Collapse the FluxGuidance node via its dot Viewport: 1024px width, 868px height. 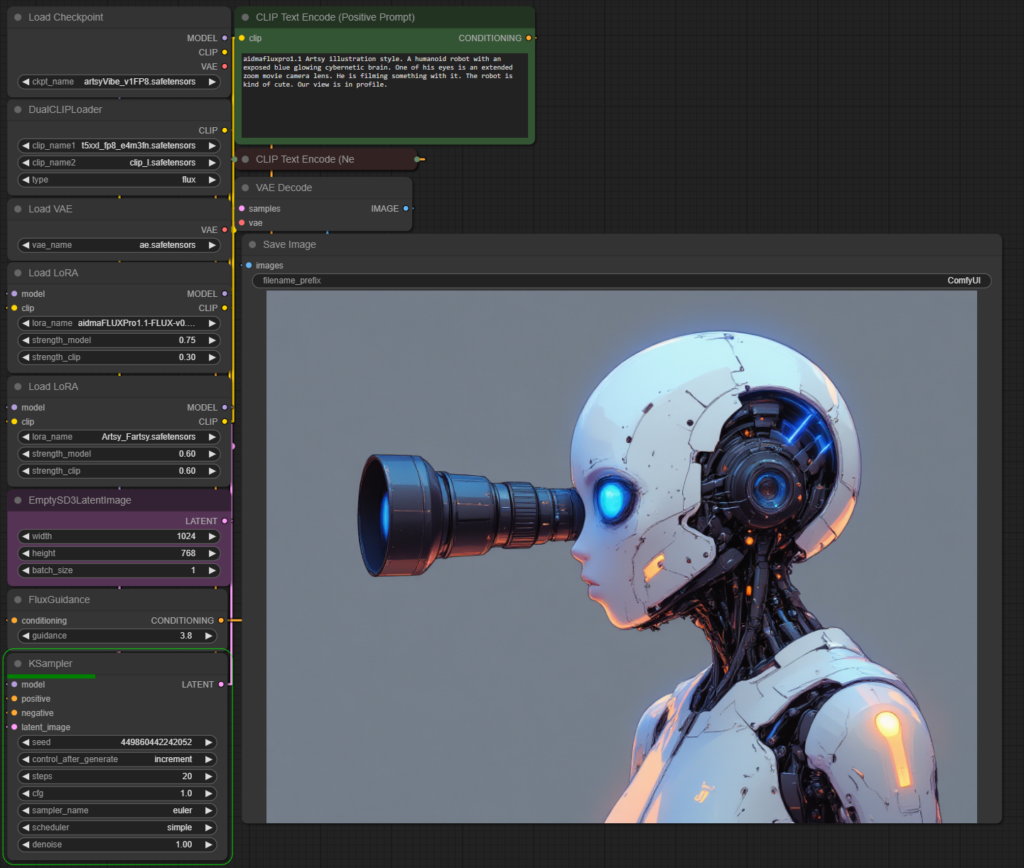click(18, 600)
